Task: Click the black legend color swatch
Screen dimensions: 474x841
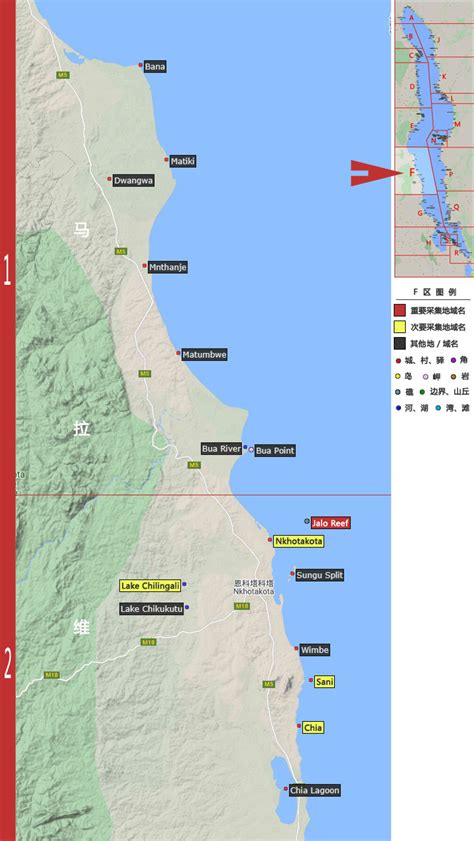Action: pos(400,342)
